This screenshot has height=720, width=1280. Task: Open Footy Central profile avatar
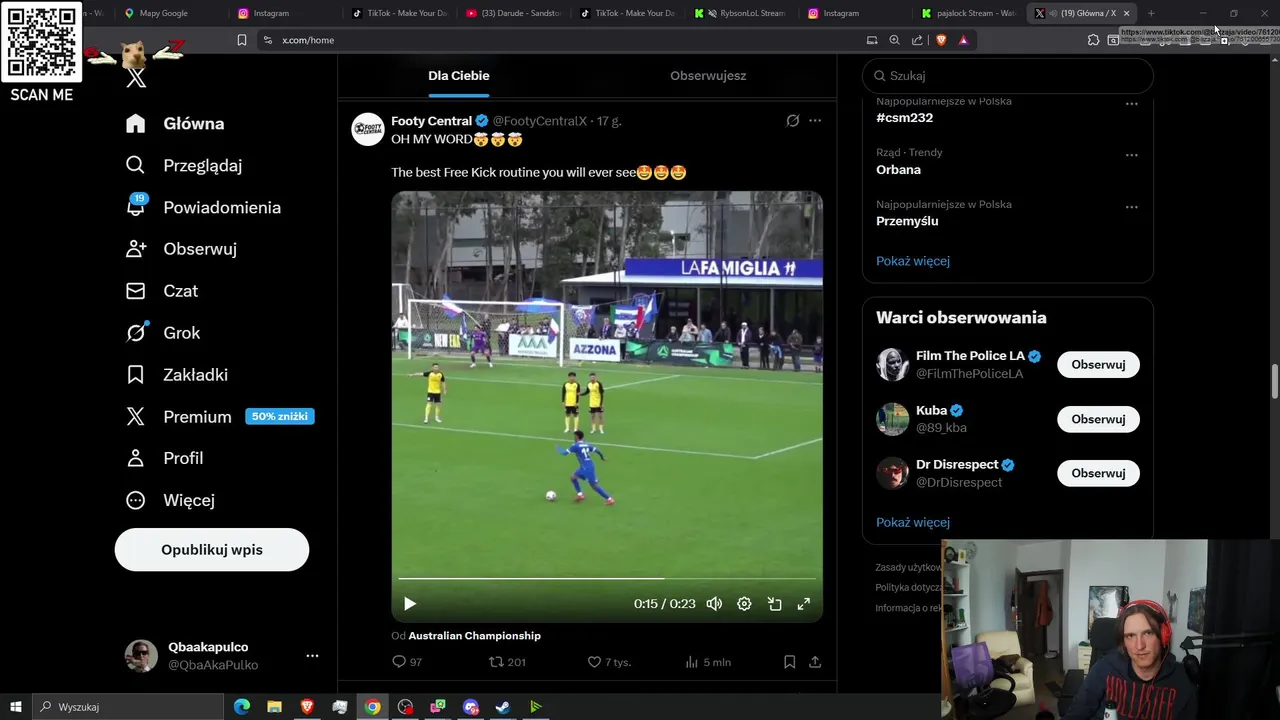click(368, 129)
